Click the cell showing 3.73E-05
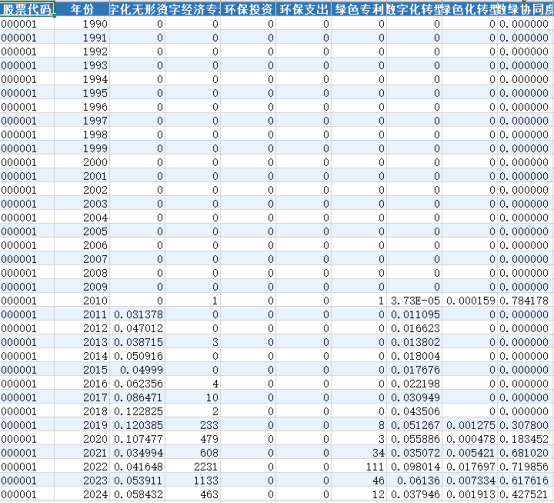 tap(414, 301)
